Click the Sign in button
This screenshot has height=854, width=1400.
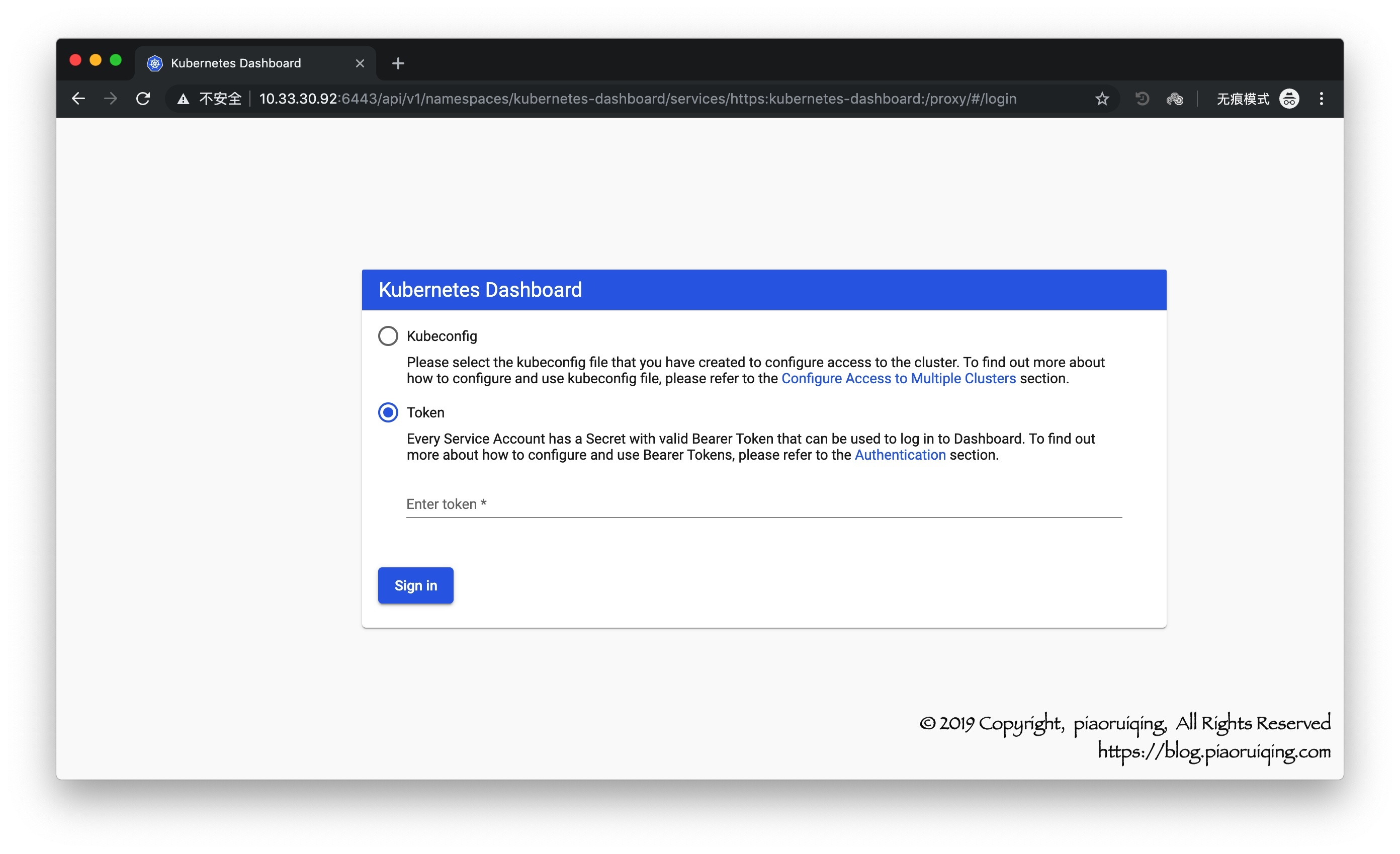click(x=416, y=585)
